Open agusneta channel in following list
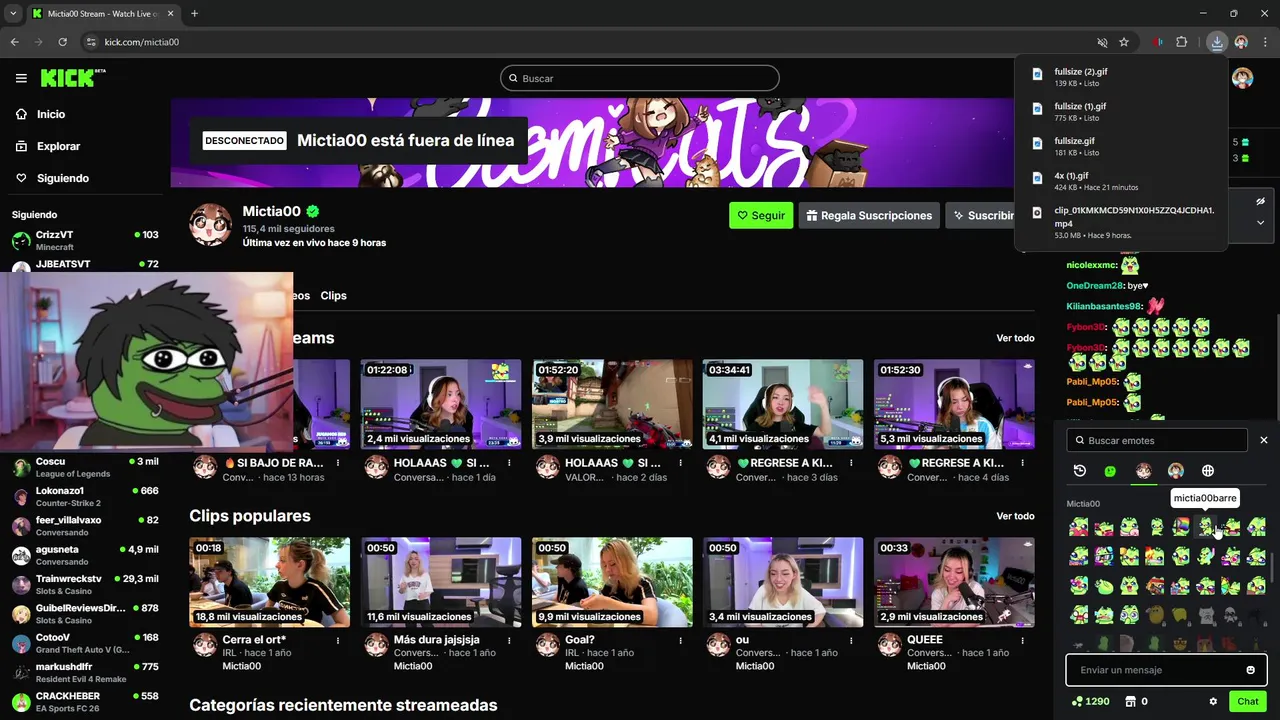The width and height of the screenshot is (1280, 720). point(85,555)
